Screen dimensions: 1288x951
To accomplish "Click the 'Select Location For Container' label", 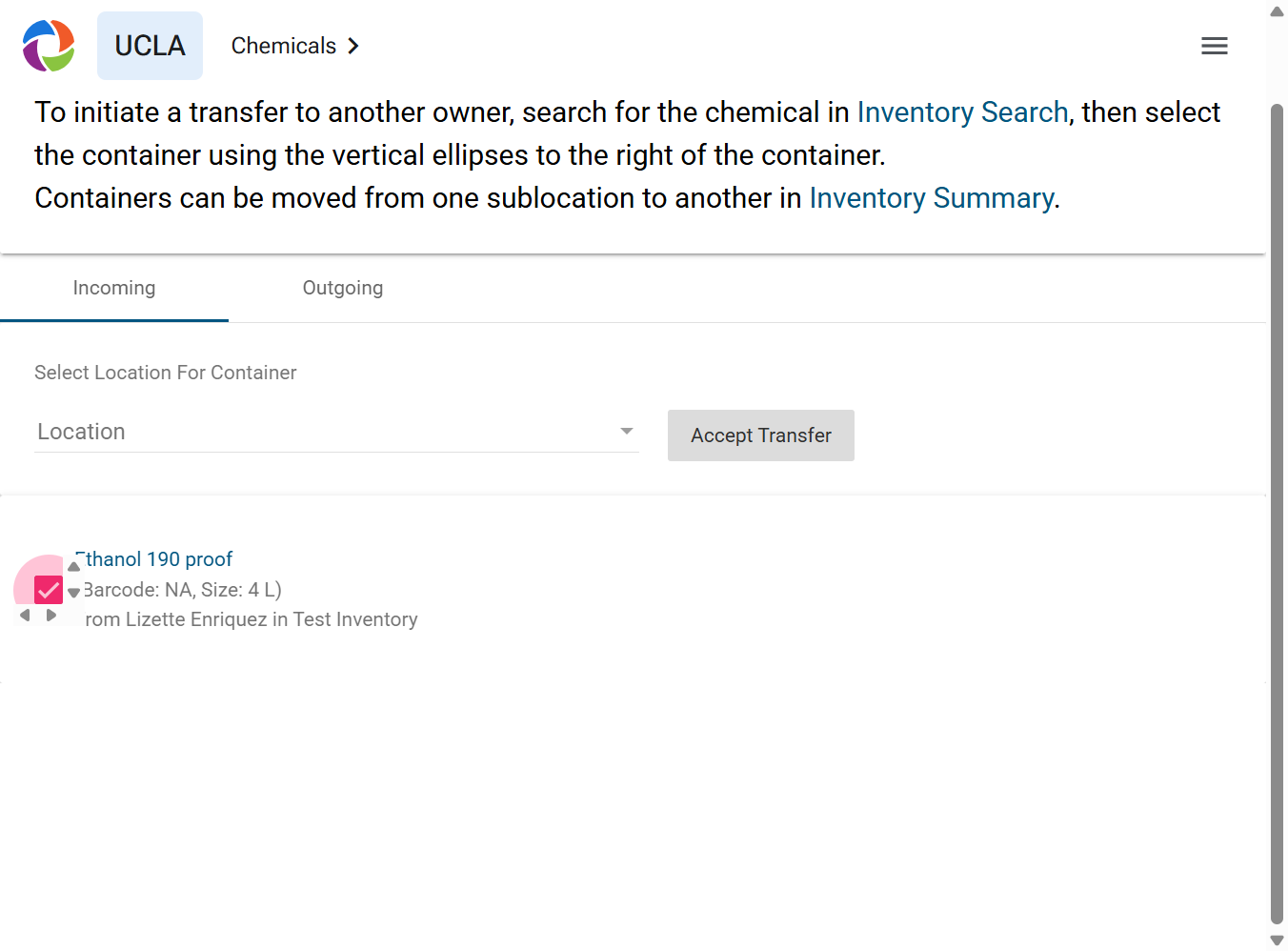I will [166, 373].
